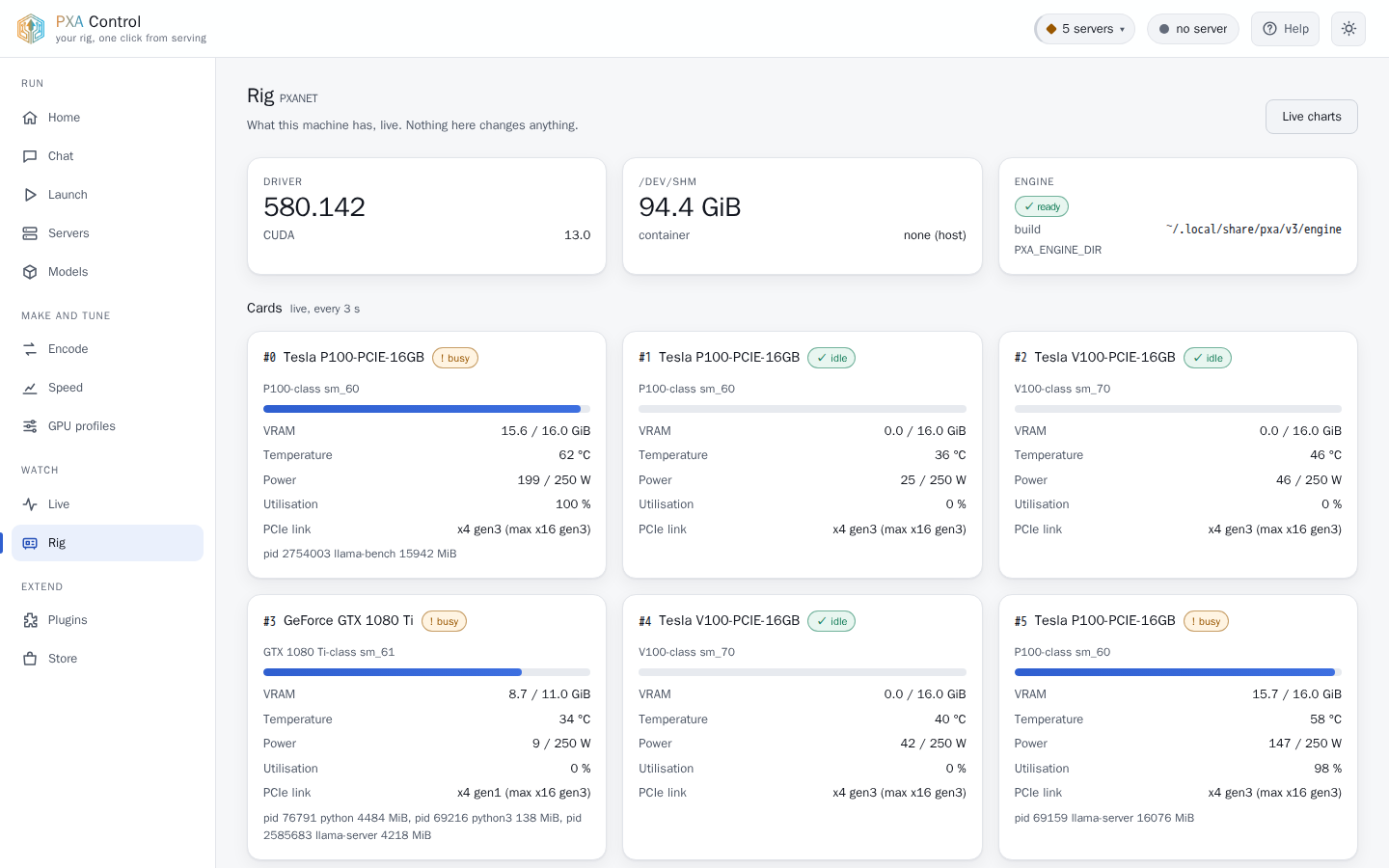Click the 94.4 GiB shared memory value
The image size is (1389, 868).
[690, 207]
